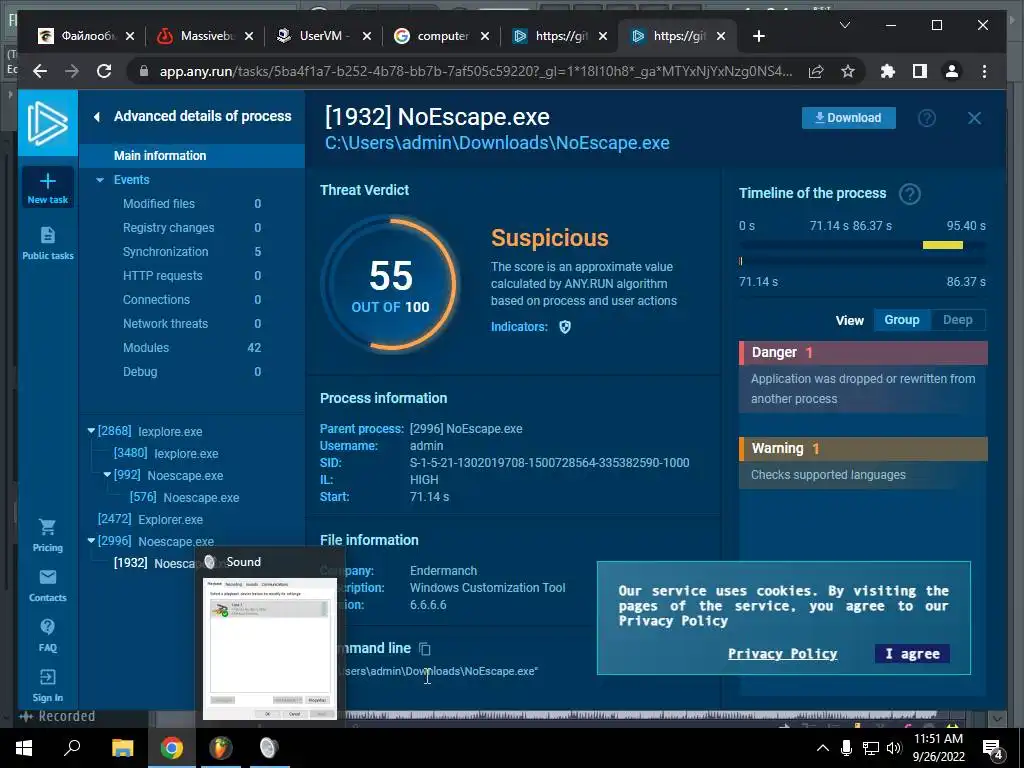Select [2472] Explorer.exe process
Screen dimensions: 1024x768
point(150,519)
